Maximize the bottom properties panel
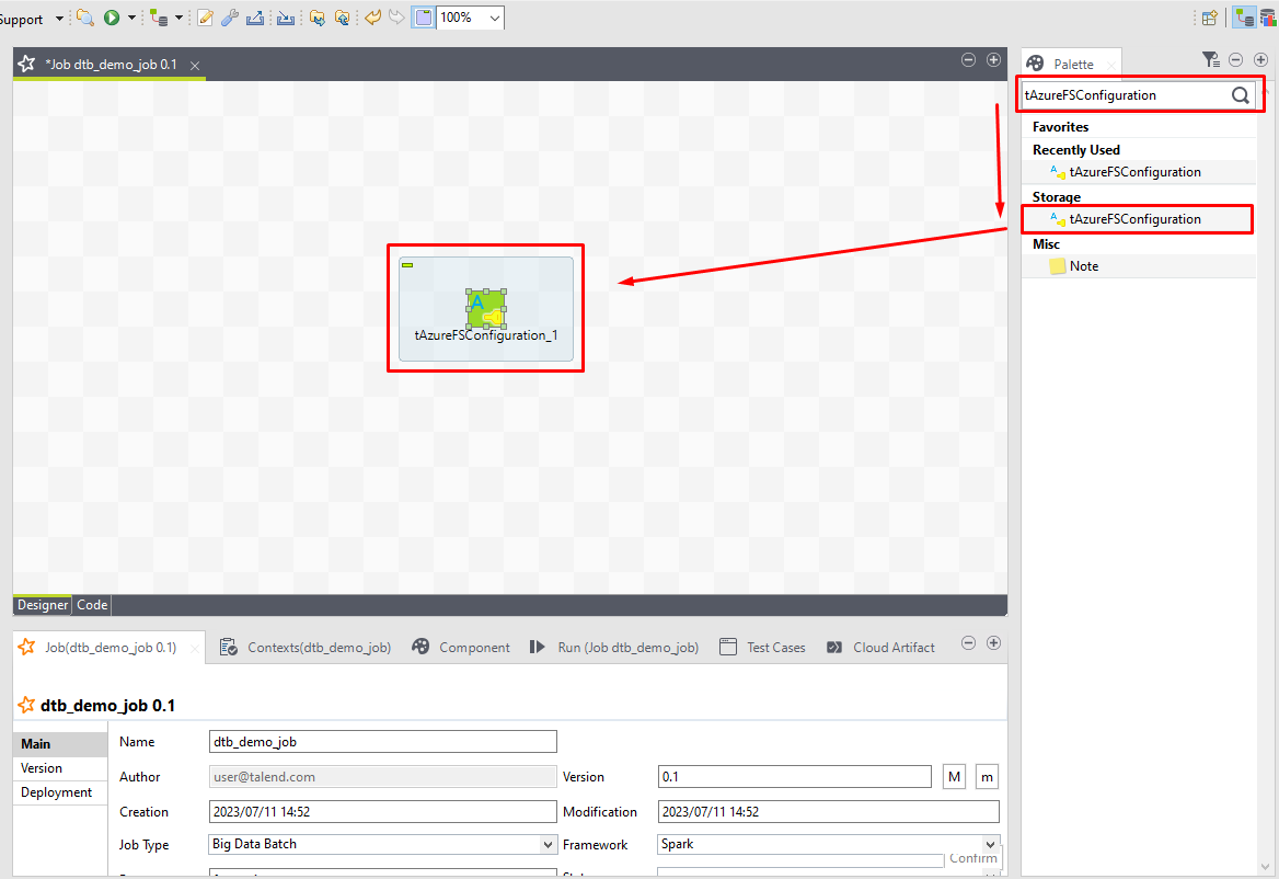 coord(993,643)
